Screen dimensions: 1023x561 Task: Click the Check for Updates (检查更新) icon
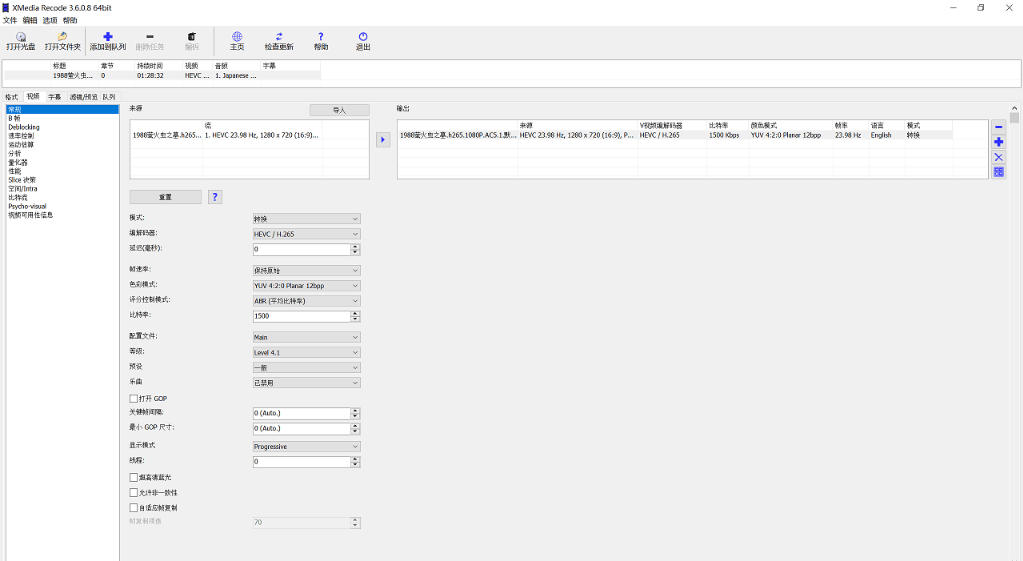coord(279,37)
